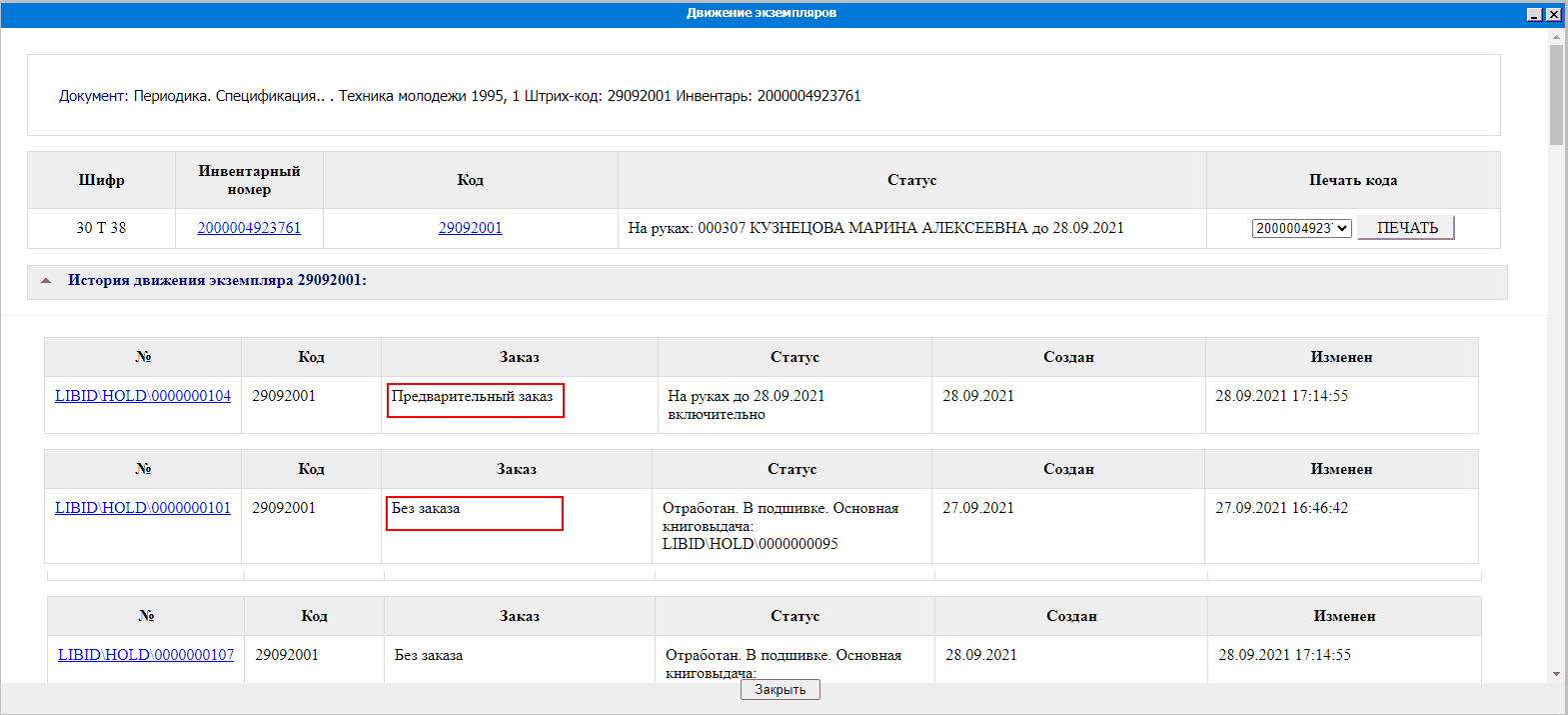The height and width of the screenshot is (715, 1568).
Task: Click created date 28.09.2021 in row 0000000107
Action: pos(981,655)
